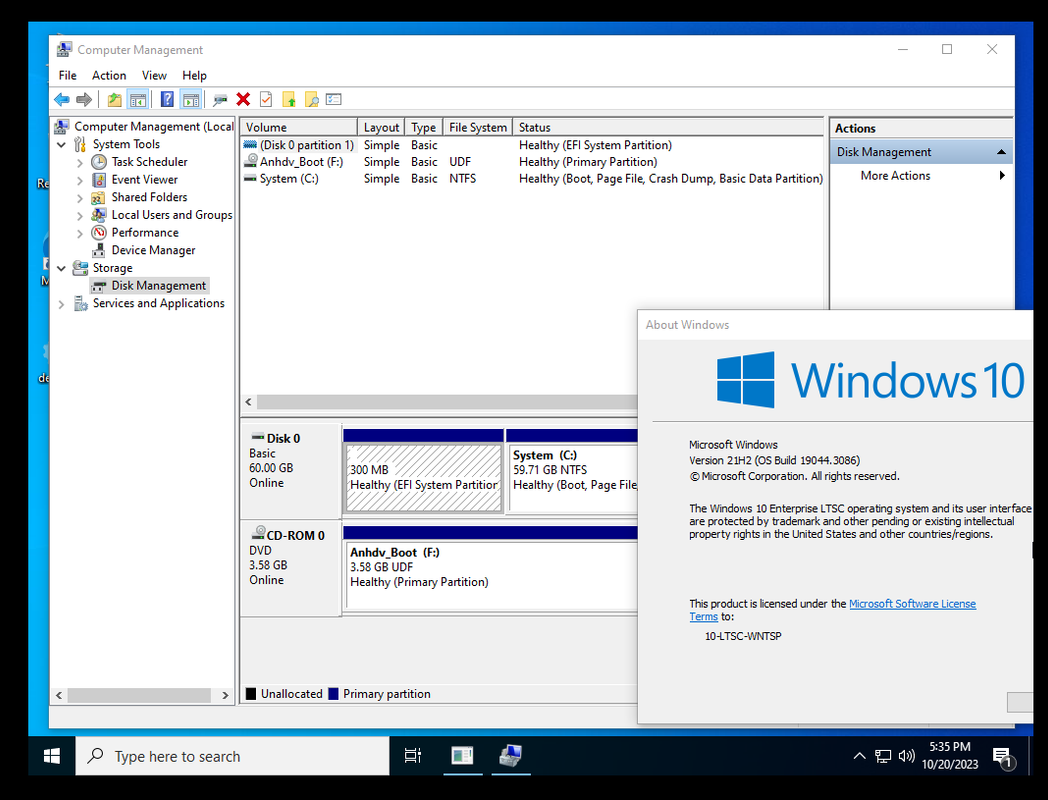Select the Anhdv_Boot (F:) volume row
This screenshot has width=1048, height=800.
pos(532,162)
